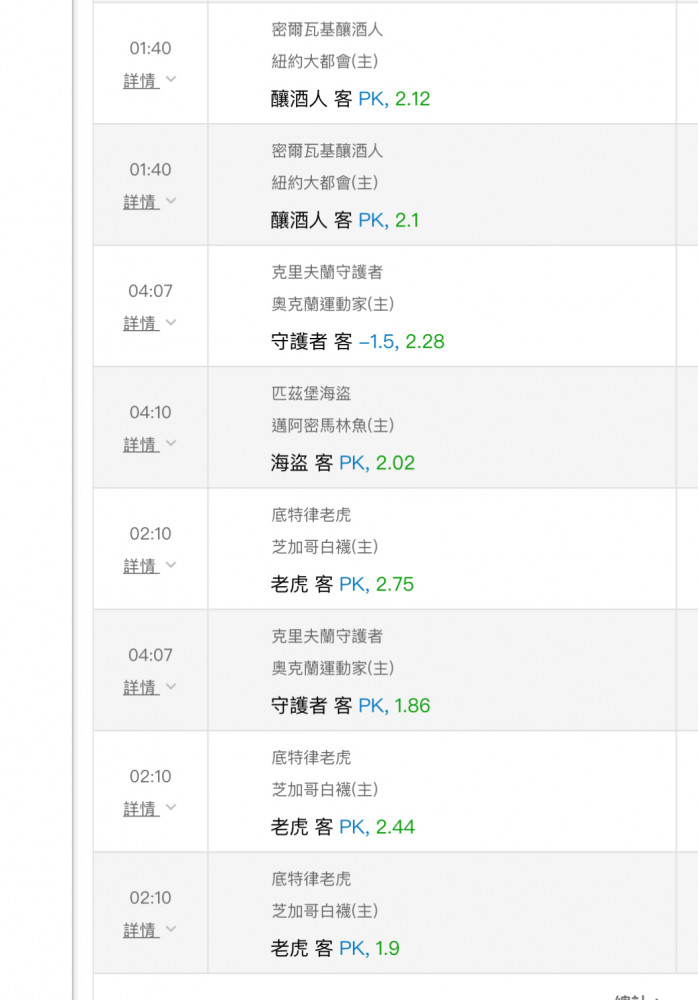This screenshot has width=698, height=1000.
Task: Click the 海盜 客 PK, 2.02 selection
Action: coord(342,463)
